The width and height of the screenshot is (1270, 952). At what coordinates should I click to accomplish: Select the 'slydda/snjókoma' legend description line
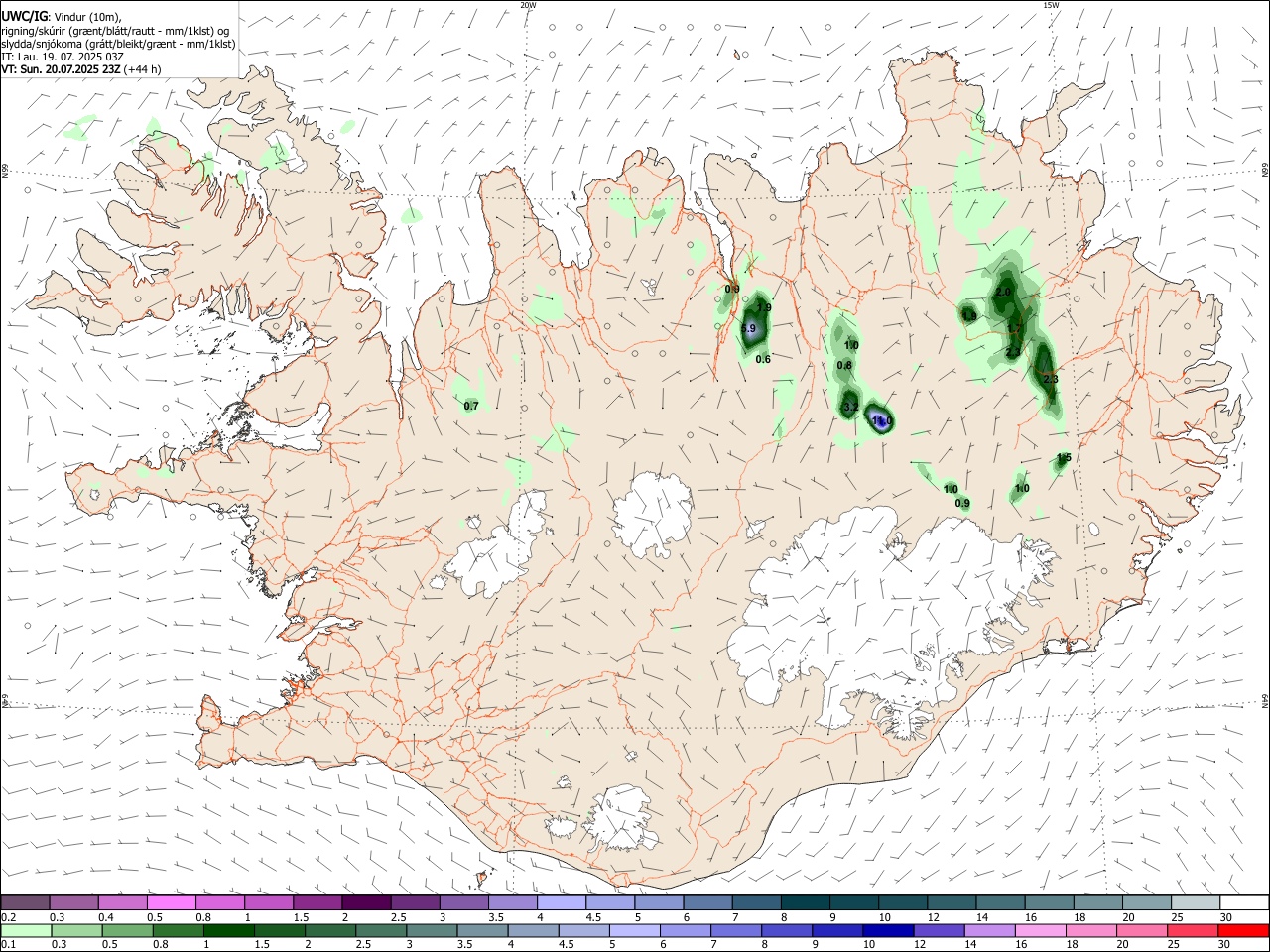point(118,44)
